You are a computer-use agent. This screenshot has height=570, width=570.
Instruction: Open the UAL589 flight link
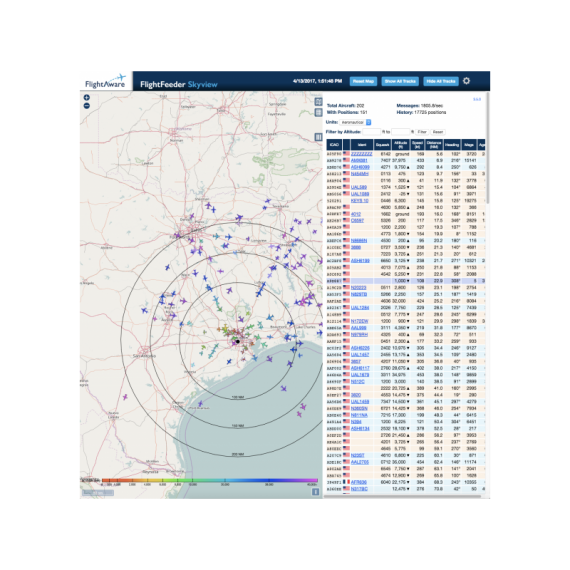[x=359, y=187]
